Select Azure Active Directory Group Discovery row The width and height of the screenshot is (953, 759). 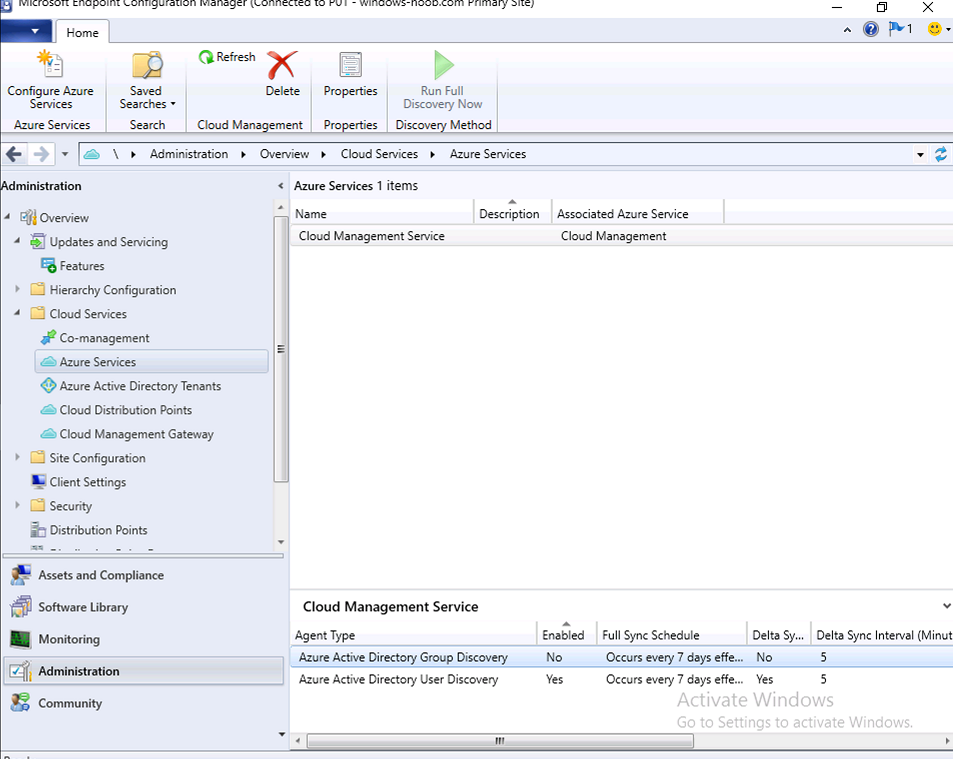pyautogui.click(x=621, y=657)
